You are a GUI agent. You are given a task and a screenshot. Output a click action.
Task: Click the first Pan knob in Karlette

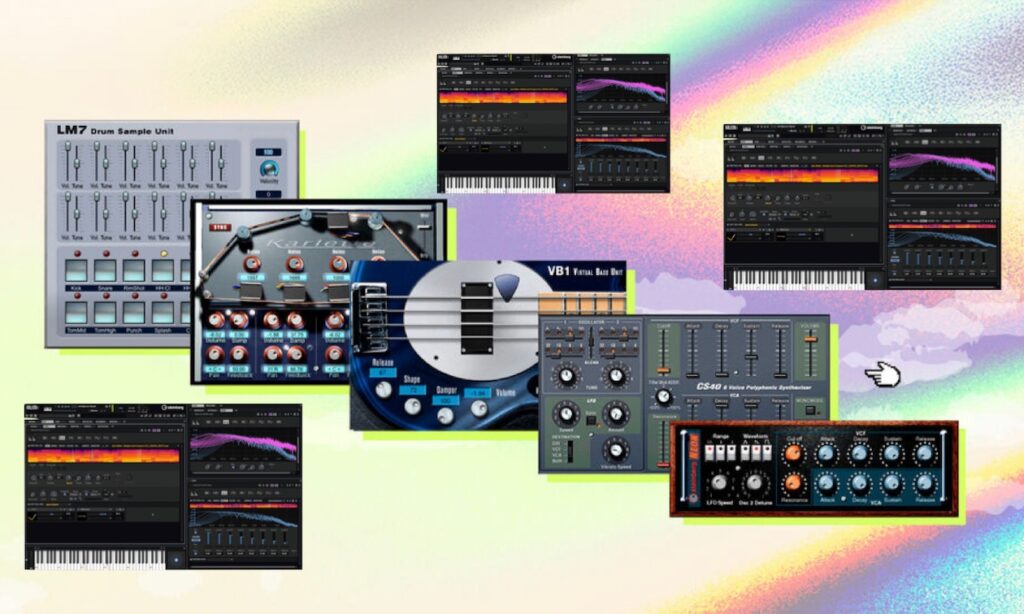pos(215,355)
